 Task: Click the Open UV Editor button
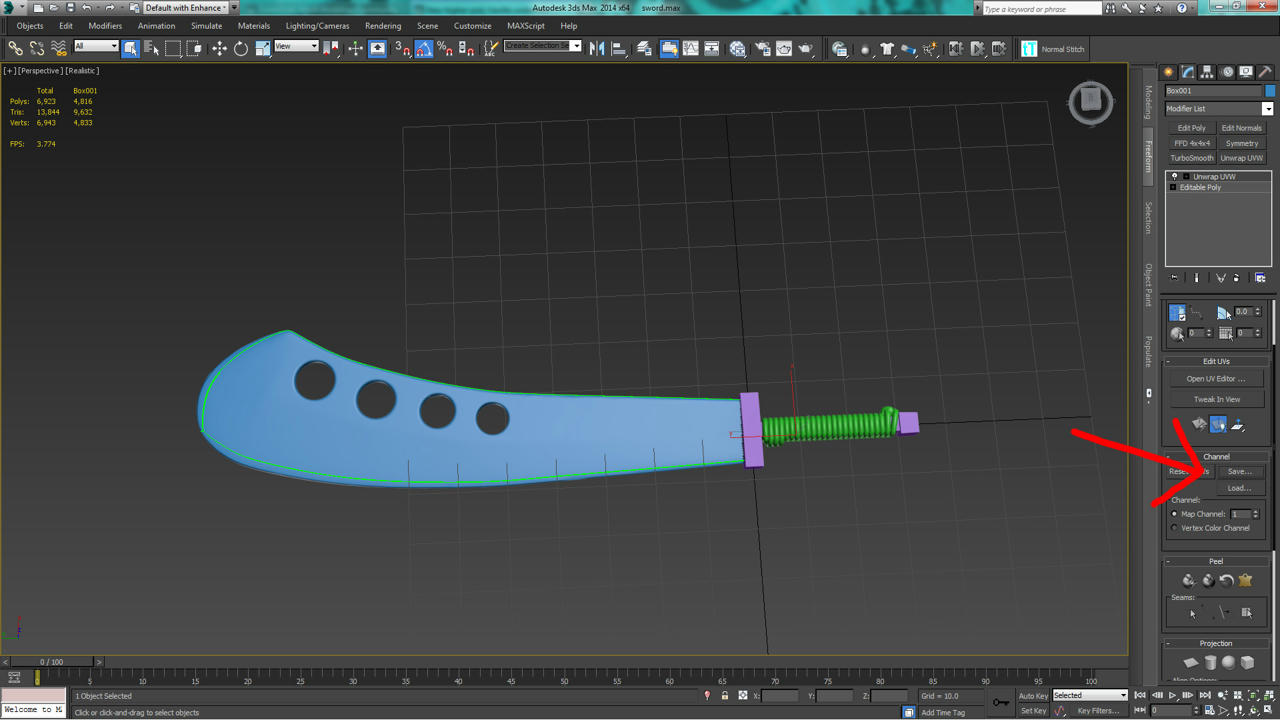(1216, 379)
